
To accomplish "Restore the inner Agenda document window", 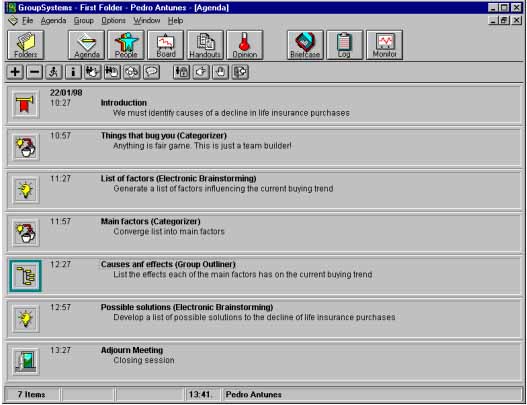I will [x=504, y=21].
